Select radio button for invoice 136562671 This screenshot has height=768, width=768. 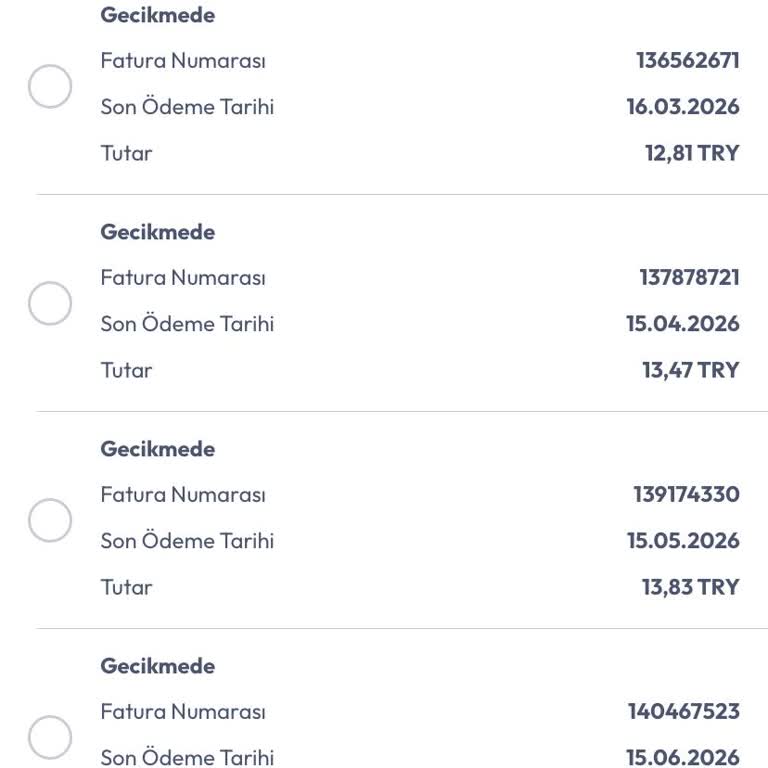coord(50,86)
